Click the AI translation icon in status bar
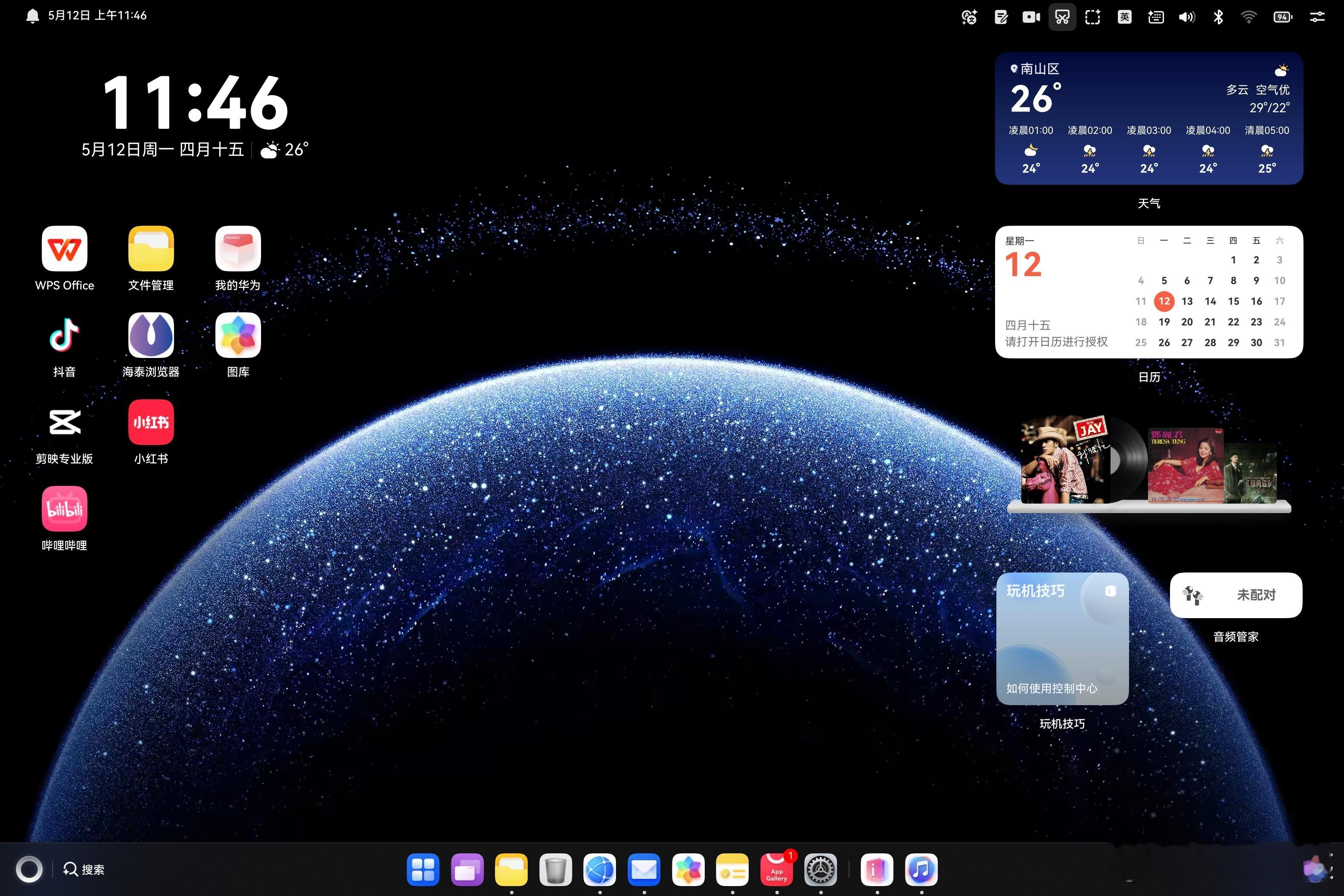Image resolution: width=1344 pixels, height=896 pixels. tap(970, 17)
